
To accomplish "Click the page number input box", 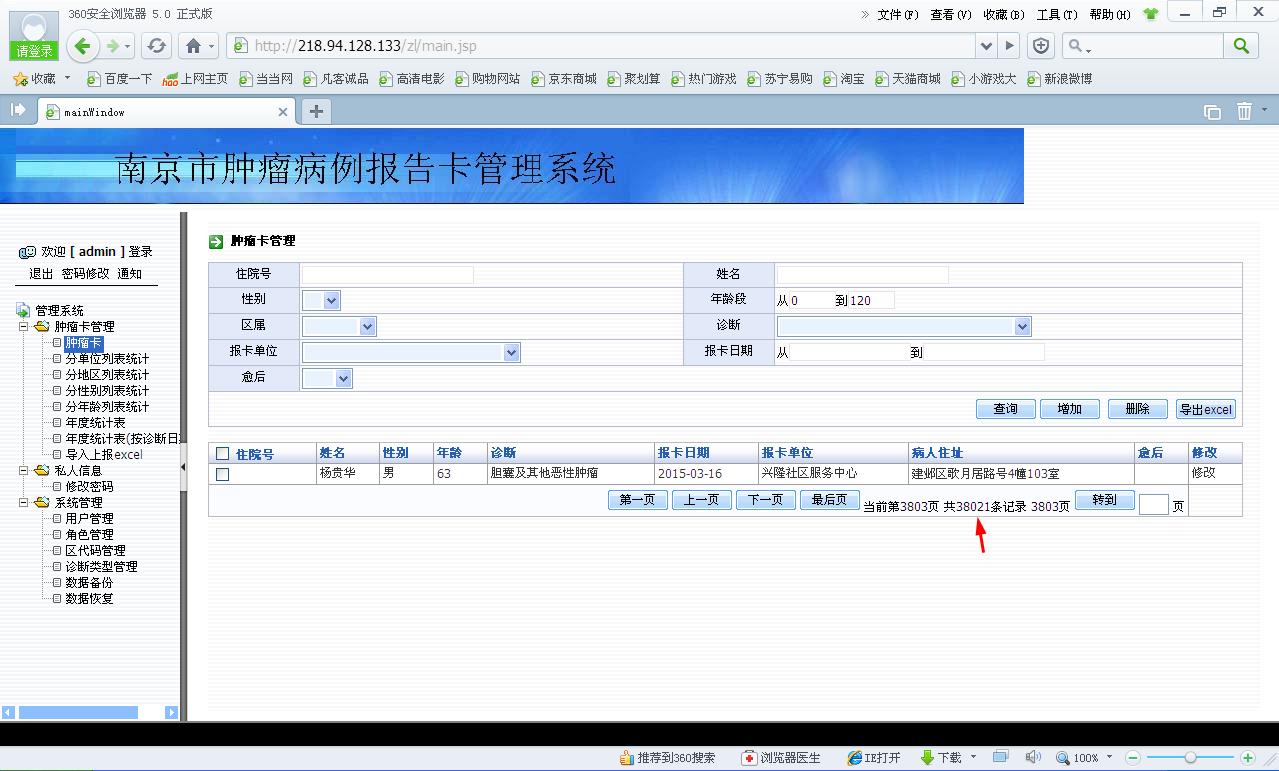I will click(x=1153, y=505).
